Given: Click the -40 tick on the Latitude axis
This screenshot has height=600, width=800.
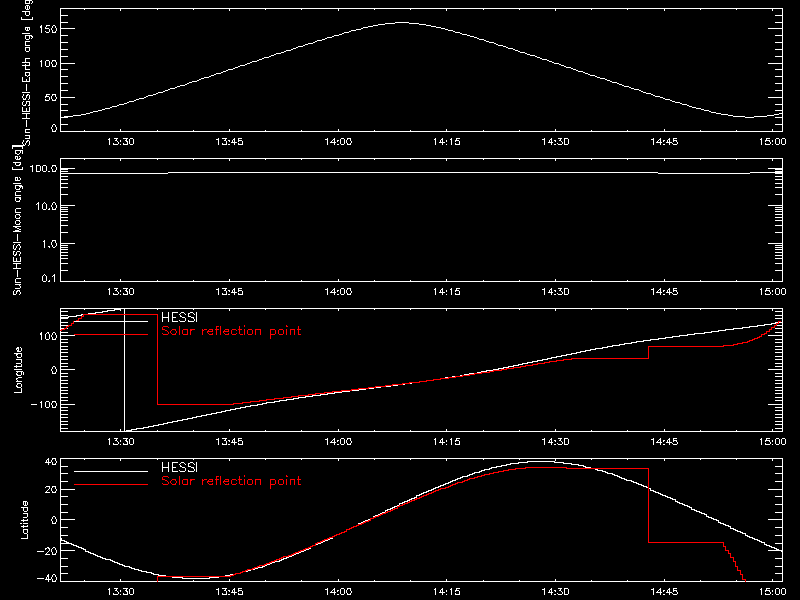Looking at the screenshot, I should [47, 578].
